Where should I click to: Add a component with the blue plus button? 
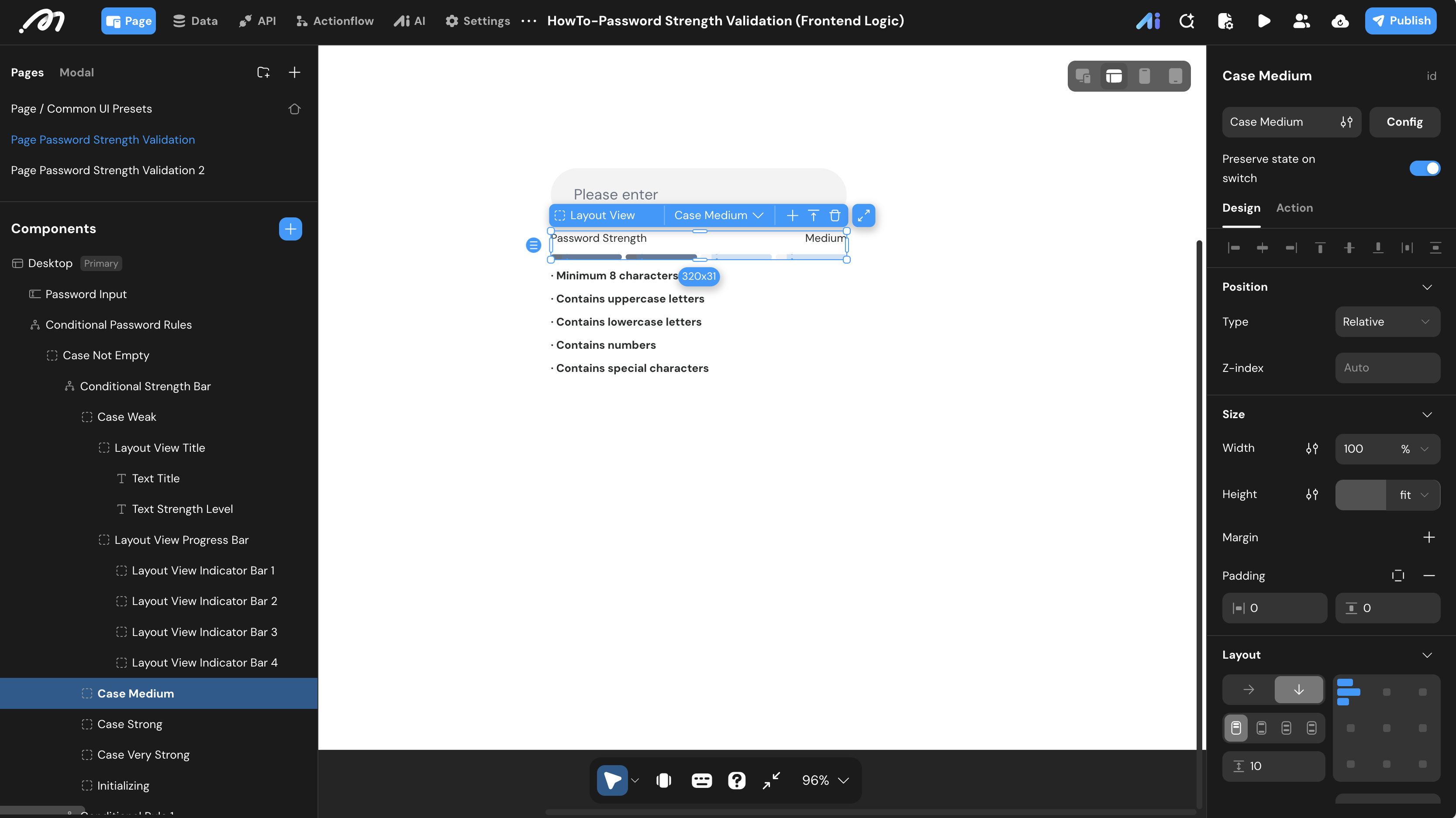point(290,229)
